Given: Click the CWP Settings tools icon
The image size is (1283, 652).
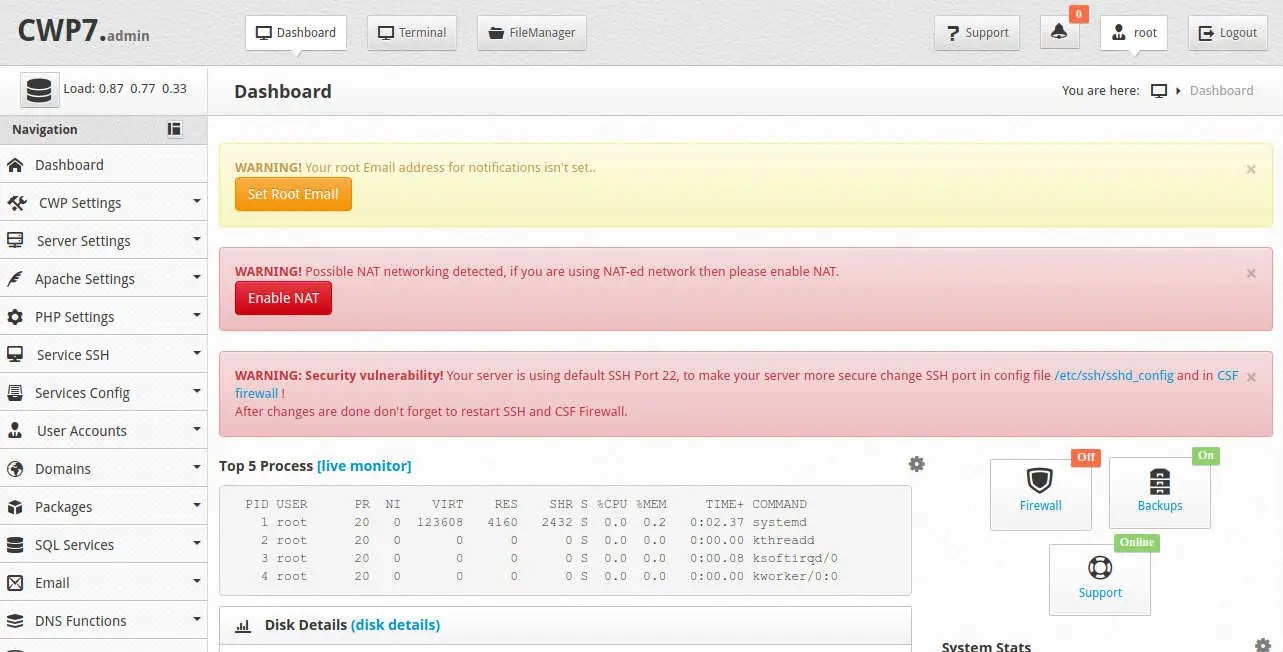Looking at the screenshot, I should [x=17, y=203].
